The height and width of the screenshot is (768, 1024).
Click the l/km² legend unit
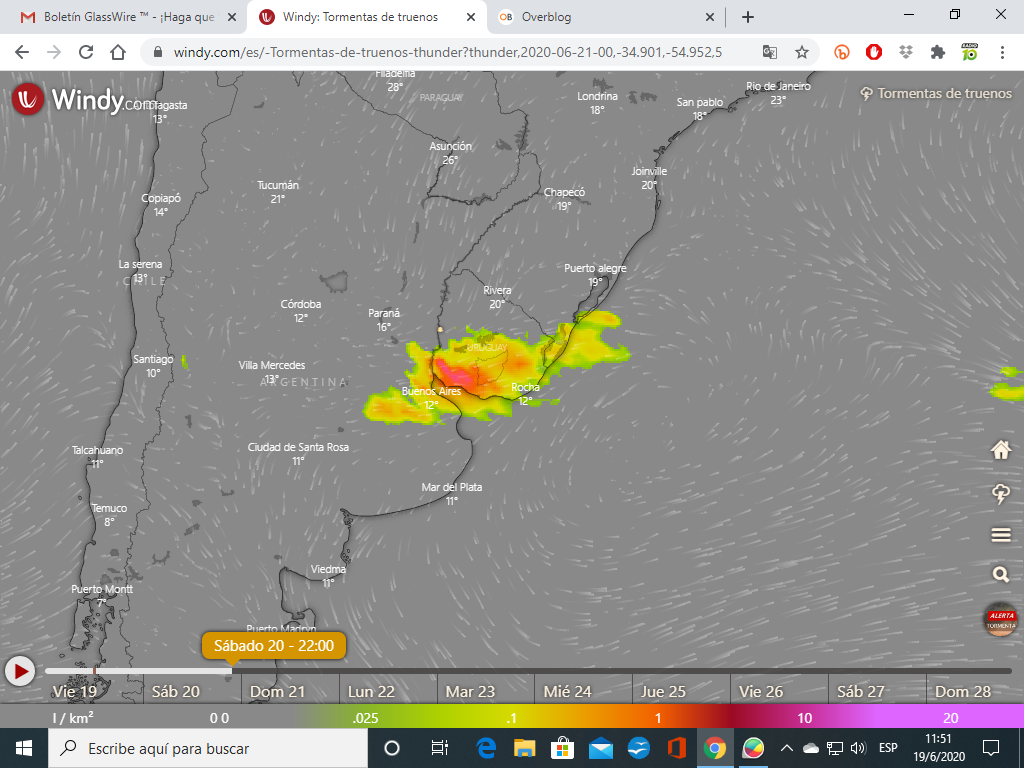[72, 718]
